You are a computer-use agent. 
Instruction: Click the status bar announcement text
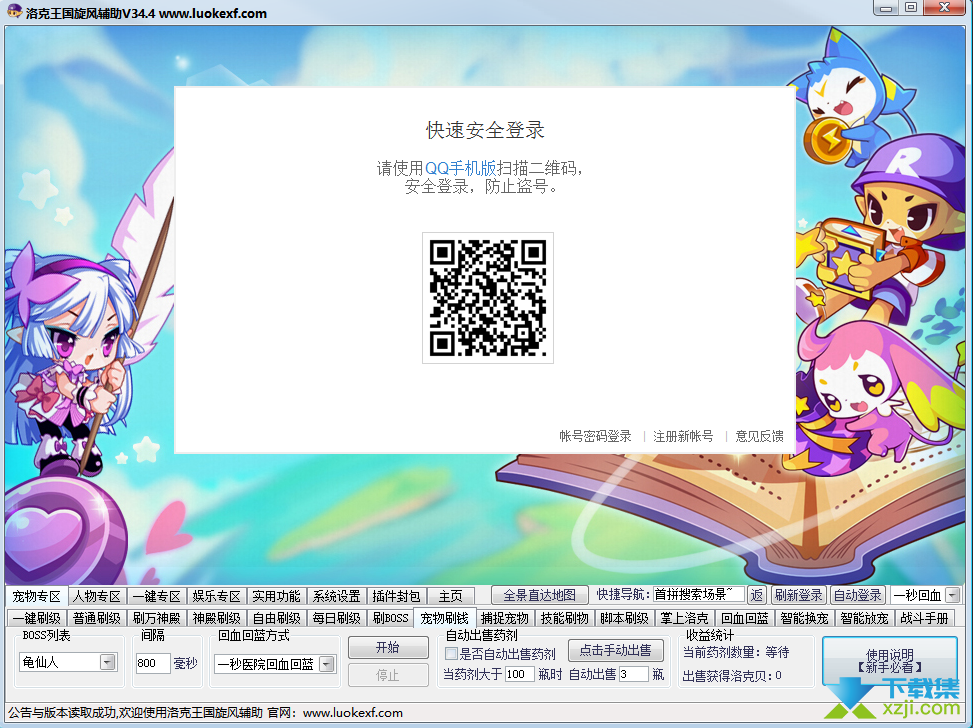tap(205, 712)
